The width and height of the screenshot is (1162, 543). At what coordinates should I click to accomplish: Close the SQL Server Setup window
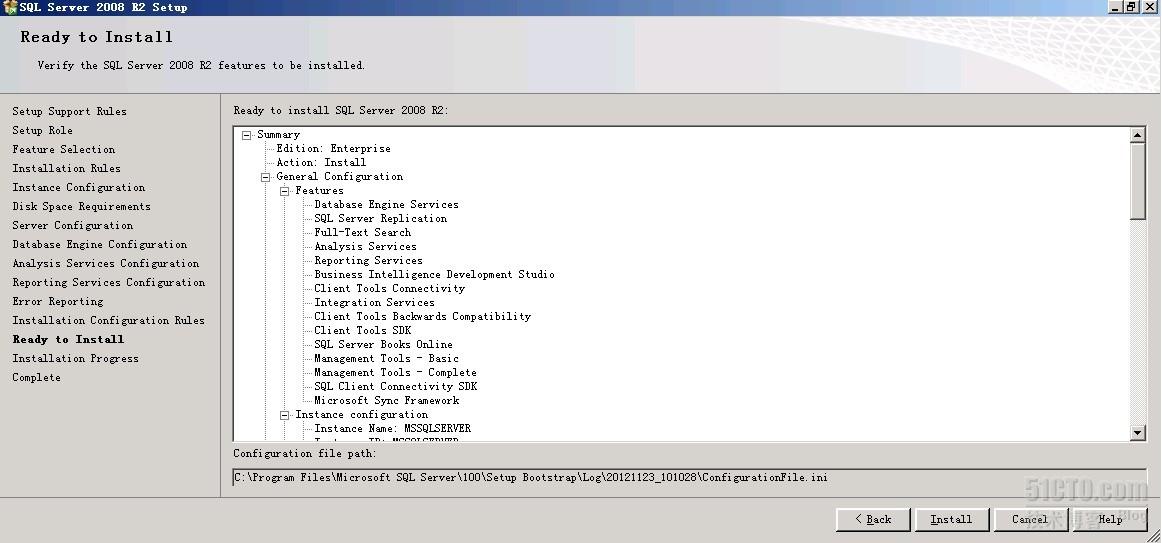pos(1149,7)
